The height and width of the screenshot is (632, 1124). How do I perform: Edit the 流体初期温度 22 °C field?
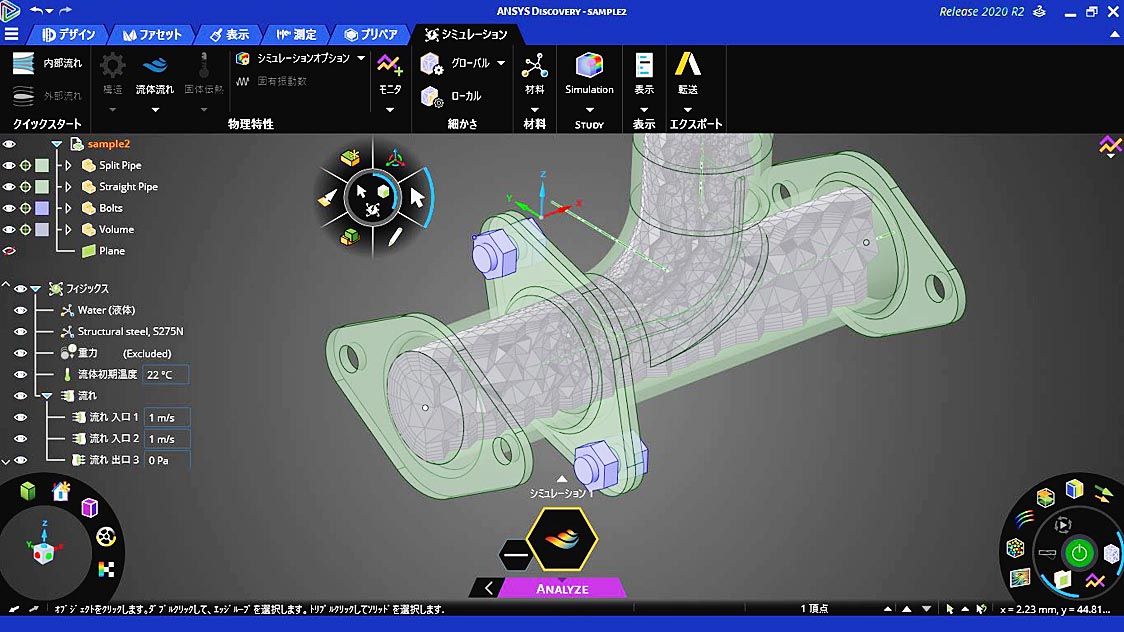(x=165, y=375)
